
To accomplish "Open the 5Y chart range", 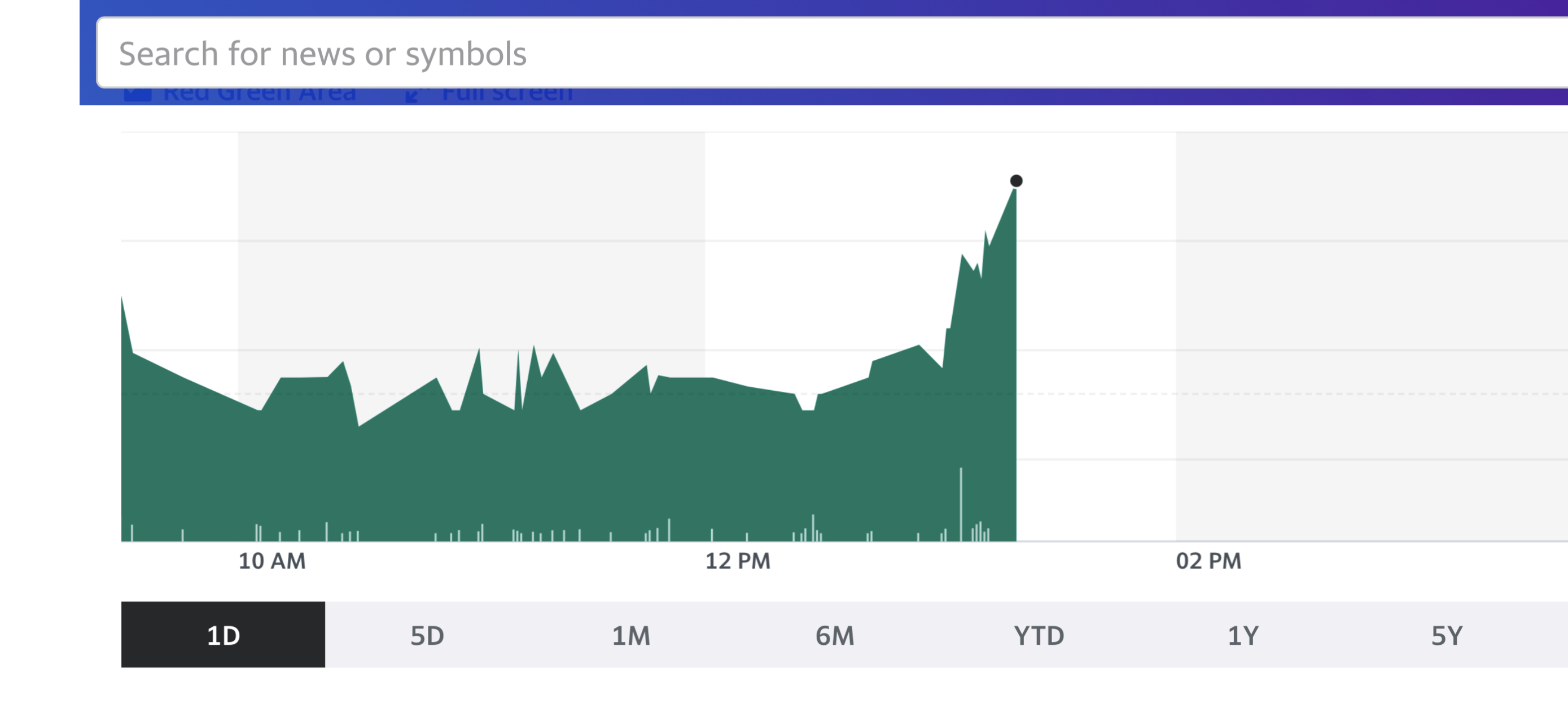I will (1446, 635).
